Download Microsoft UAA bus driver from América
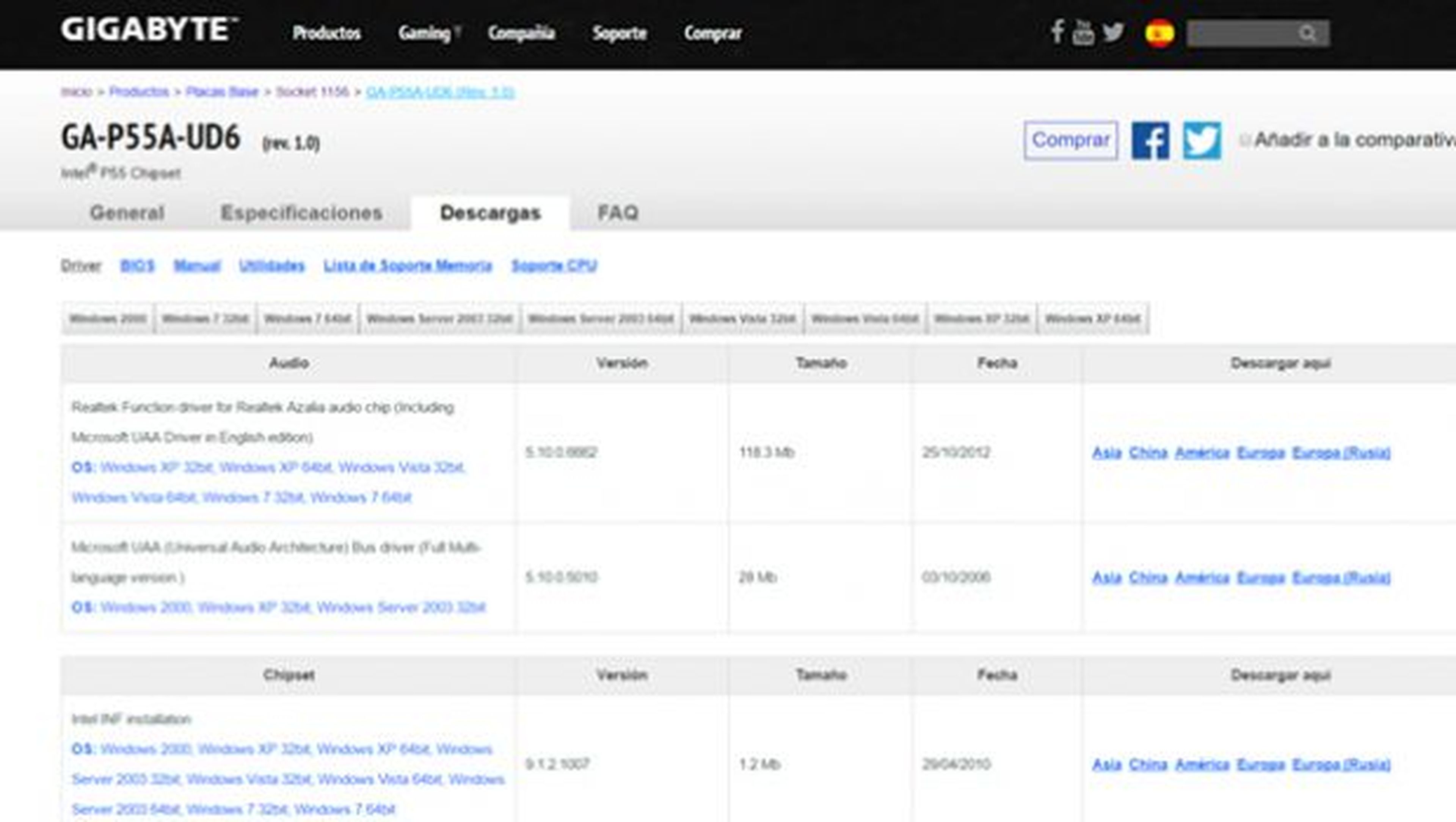 tap(1202, 578)
